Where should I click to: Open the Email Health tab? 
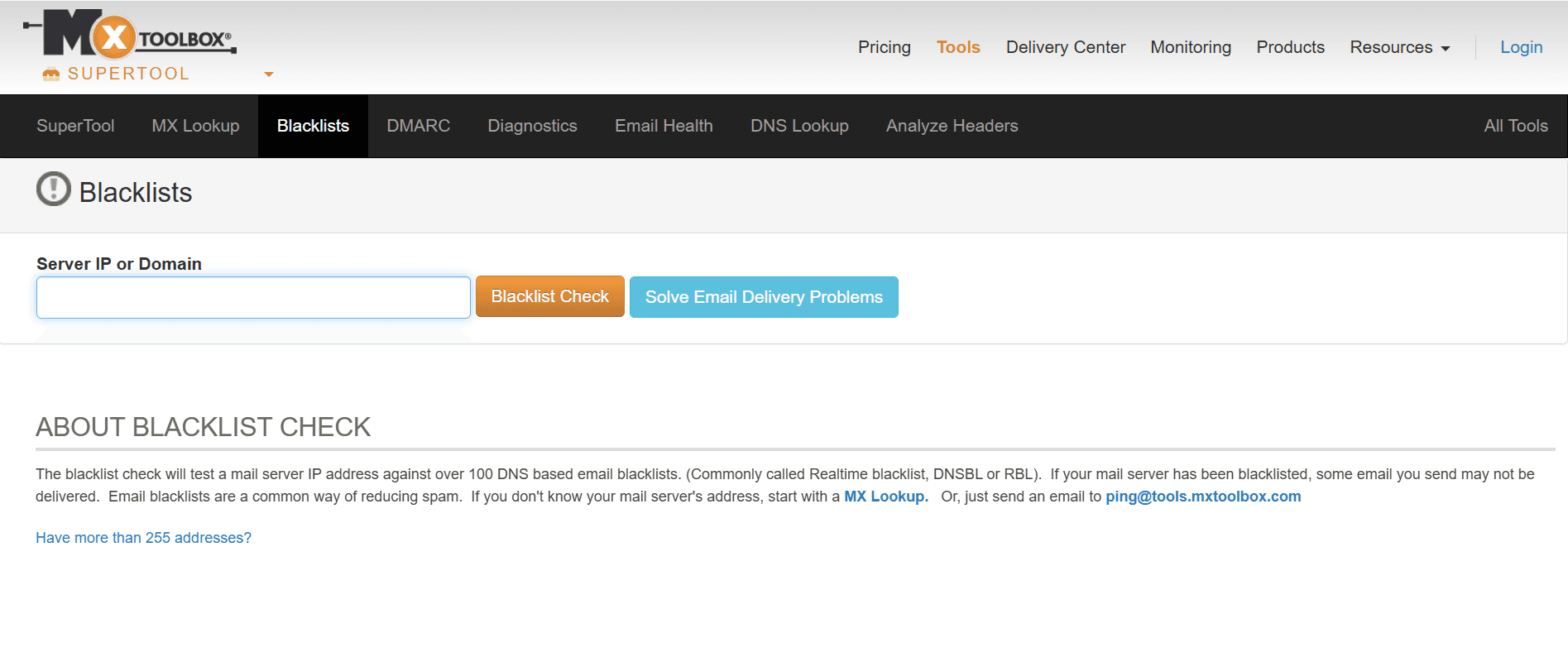tap(664, 126)
